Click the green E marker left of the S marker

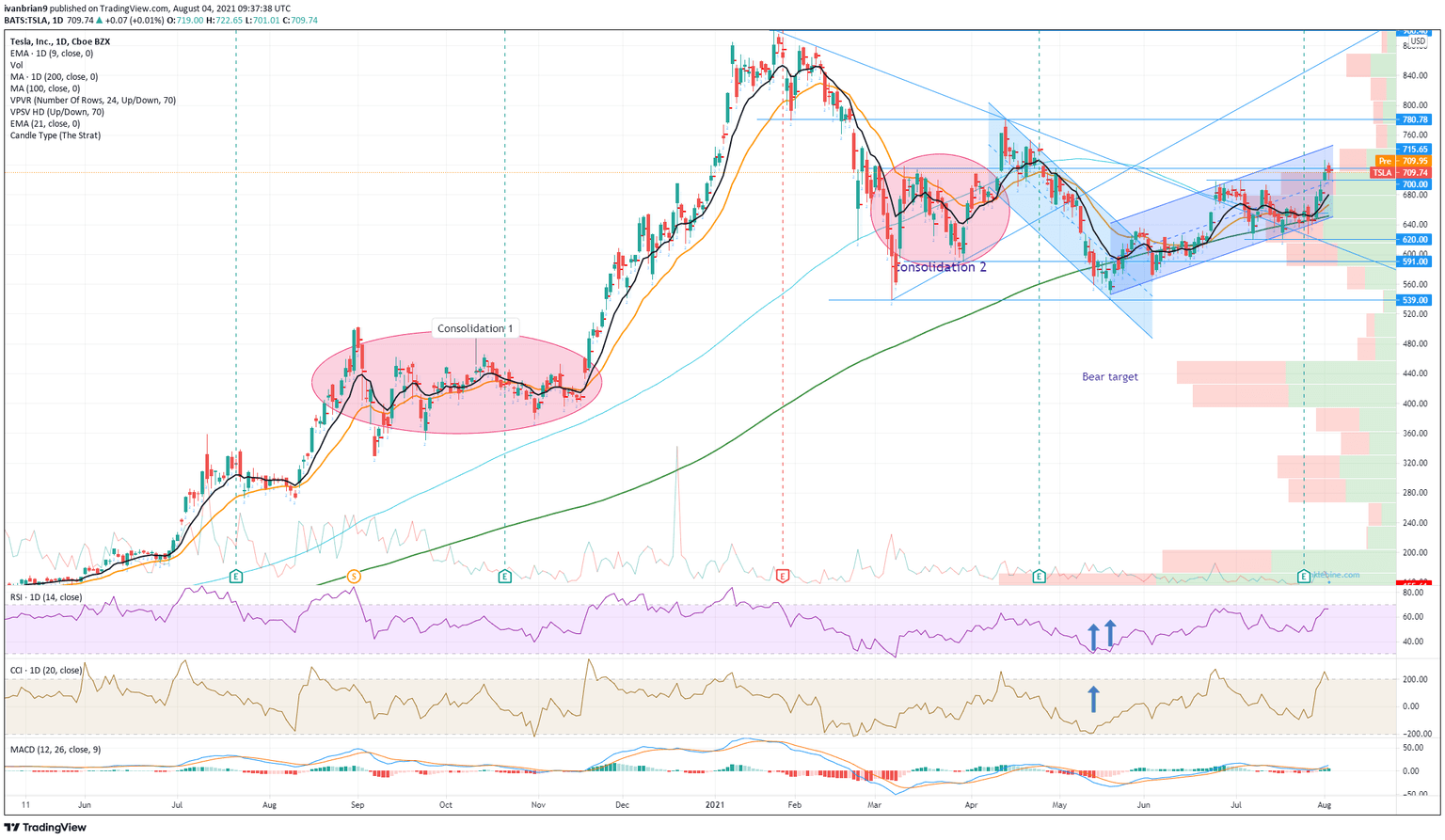click(236, 576)
